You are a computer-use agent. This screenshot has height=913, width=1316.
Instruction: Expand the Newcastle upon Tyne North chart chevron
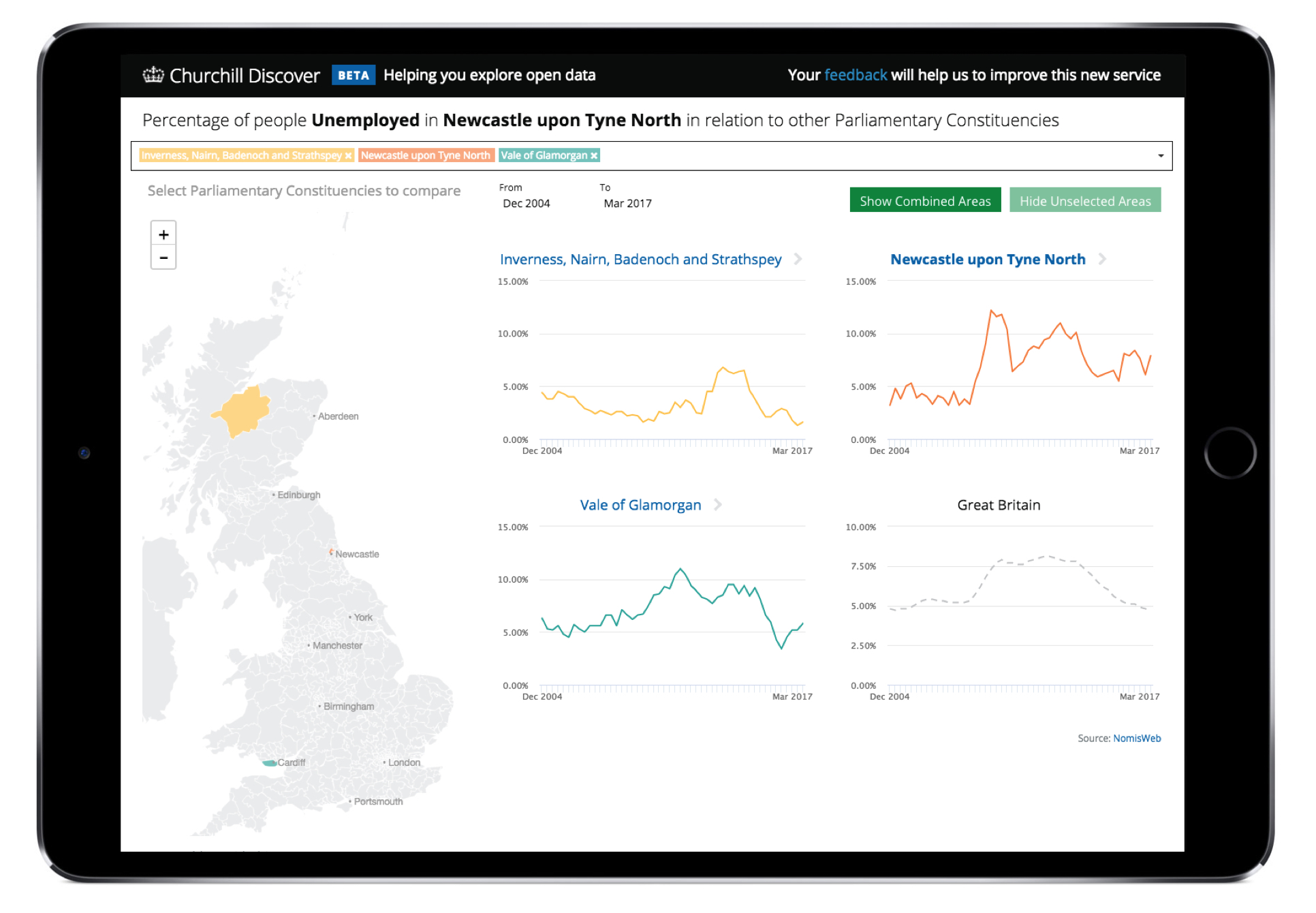(1103, 260)
